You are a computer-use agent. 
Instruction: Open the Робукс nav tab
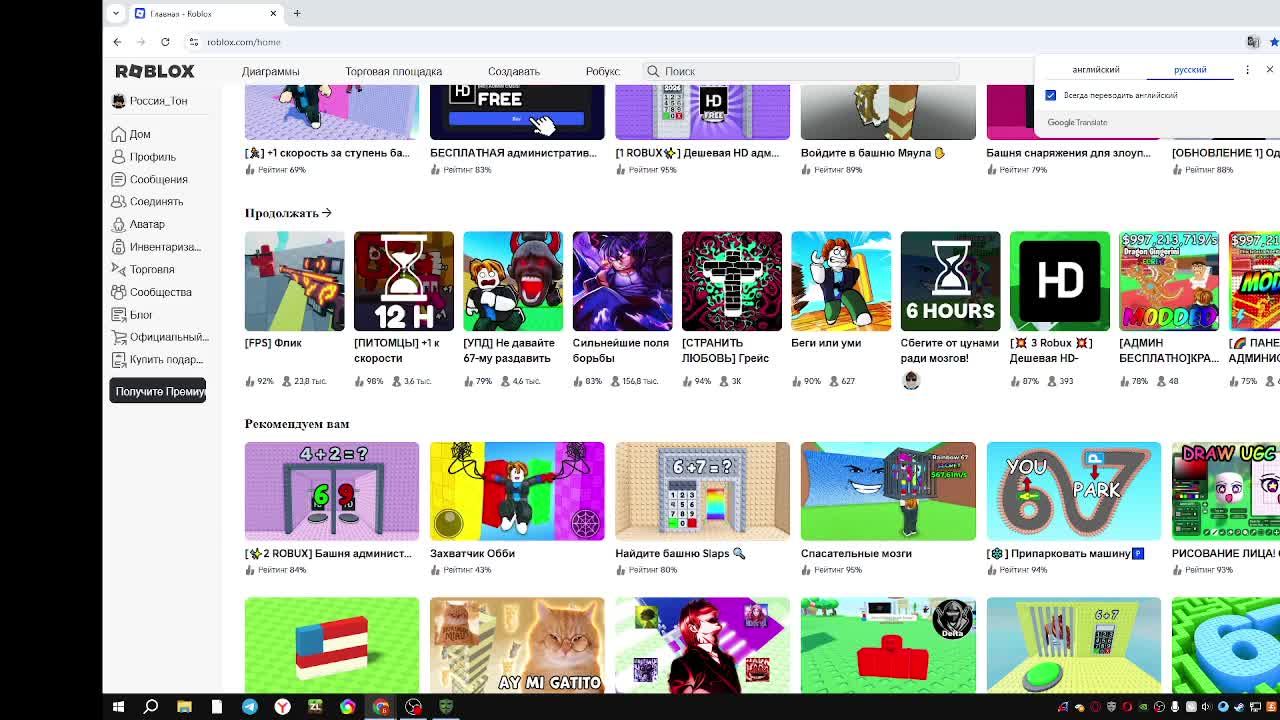(603, 71)
